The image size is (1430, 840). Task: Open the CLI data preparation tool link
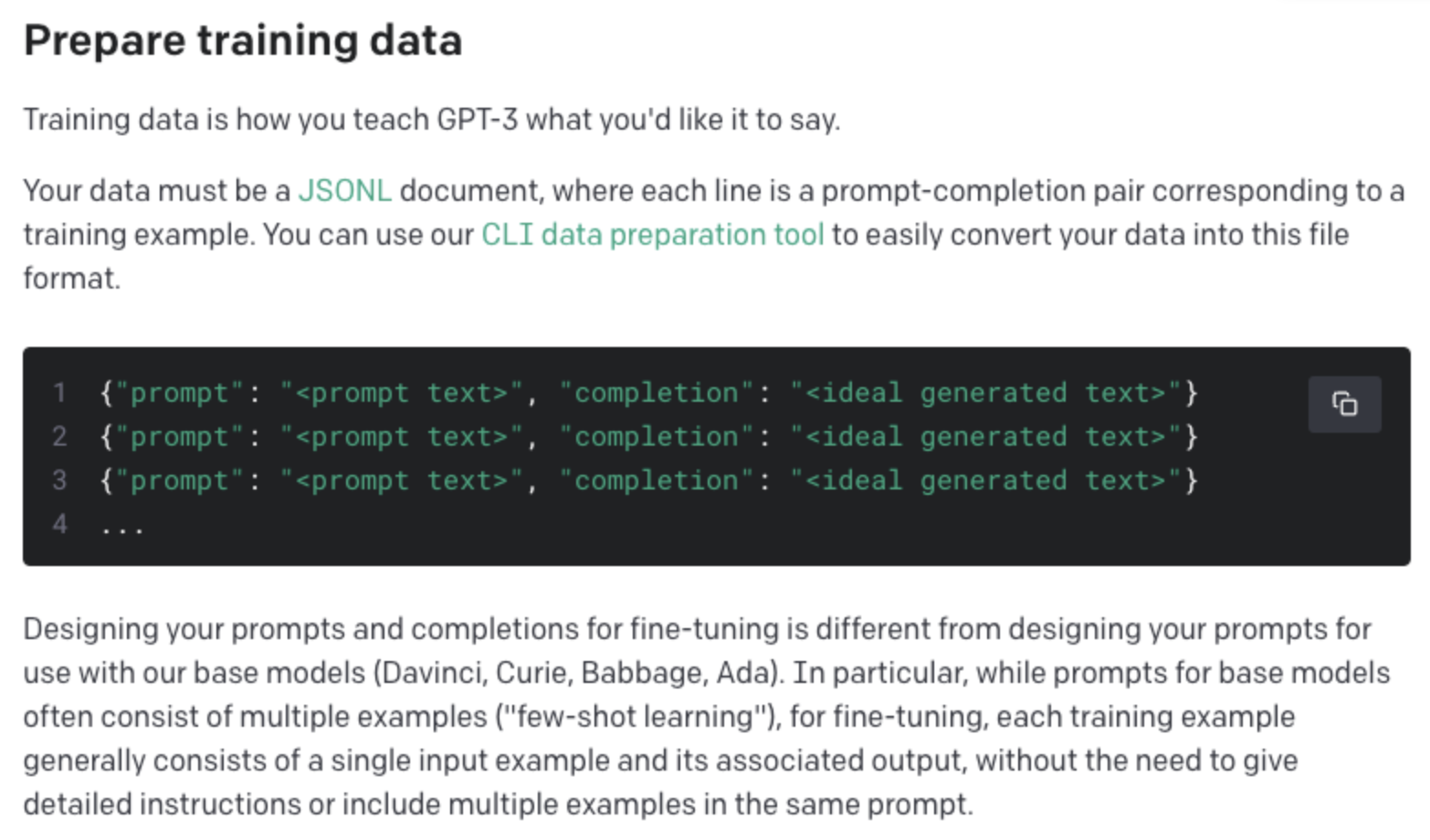point(652,235)
